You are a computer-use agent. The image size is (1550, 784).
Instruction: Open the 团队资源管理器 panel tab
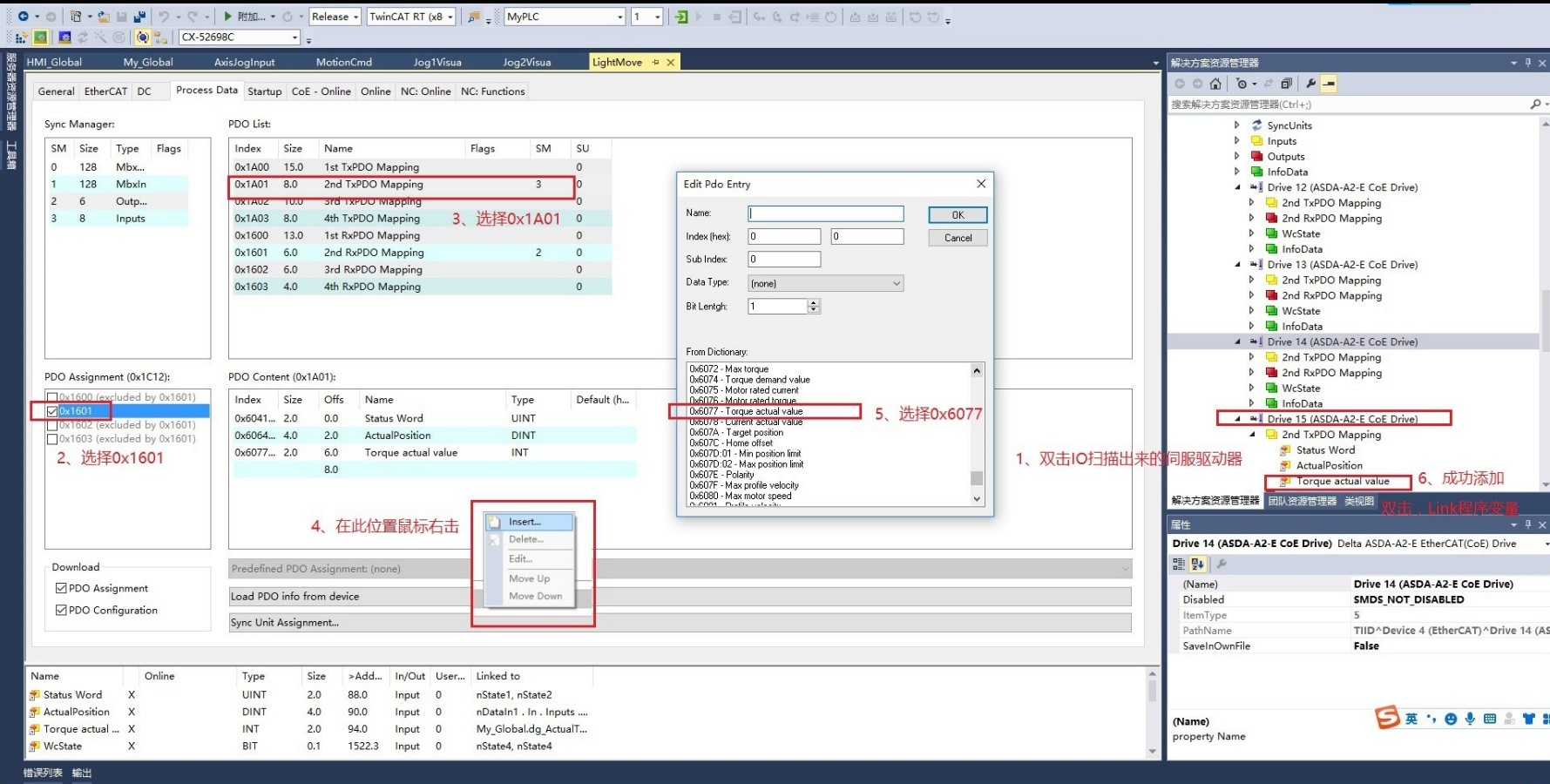pyautogui.click(x=1302, y=501)
